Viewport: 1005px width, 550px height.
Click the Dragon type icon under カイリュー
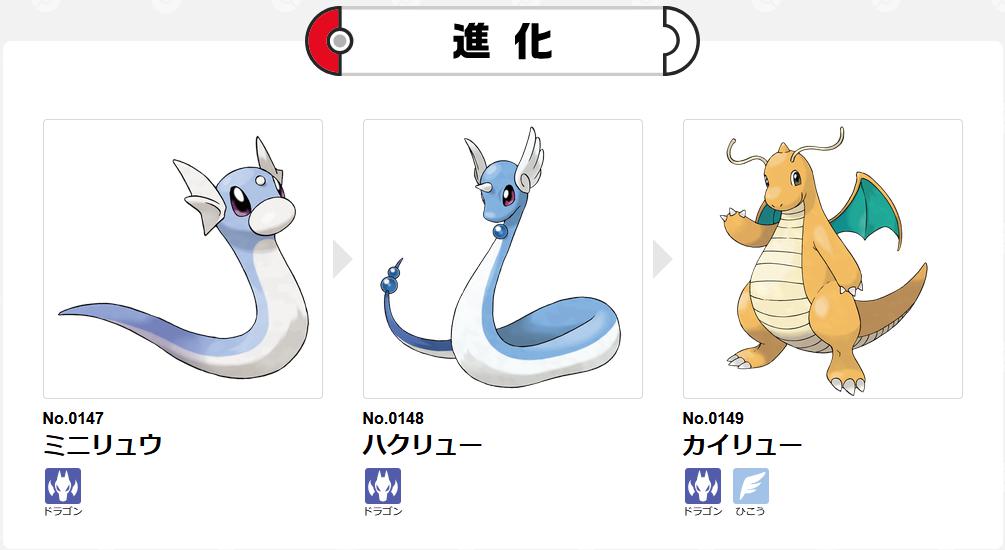pyautogui.click(x=702, y=486)
